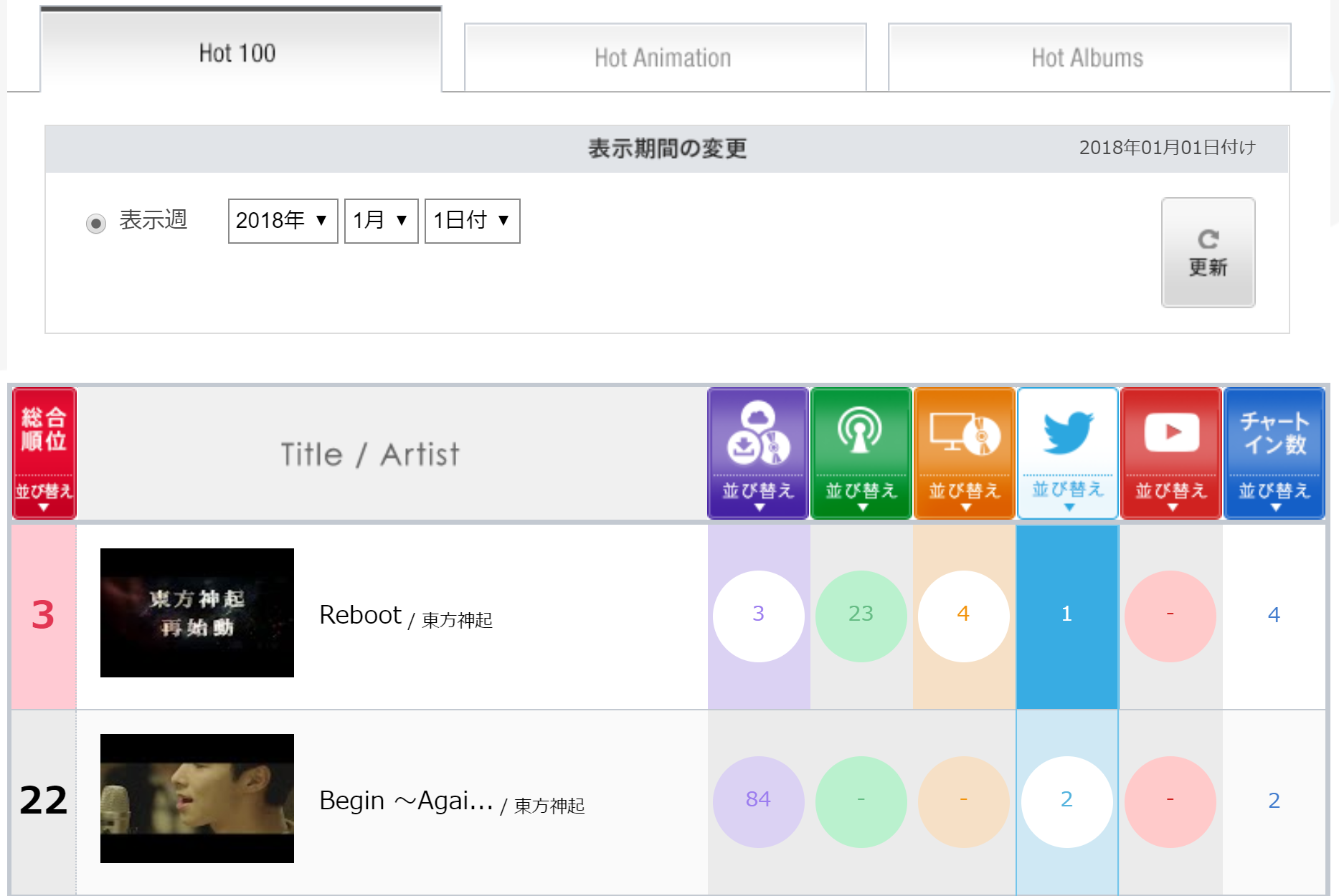This screenshot has height=896, width=1339.
Task: Open the 2018年 year dropdown
Action: 283,221
